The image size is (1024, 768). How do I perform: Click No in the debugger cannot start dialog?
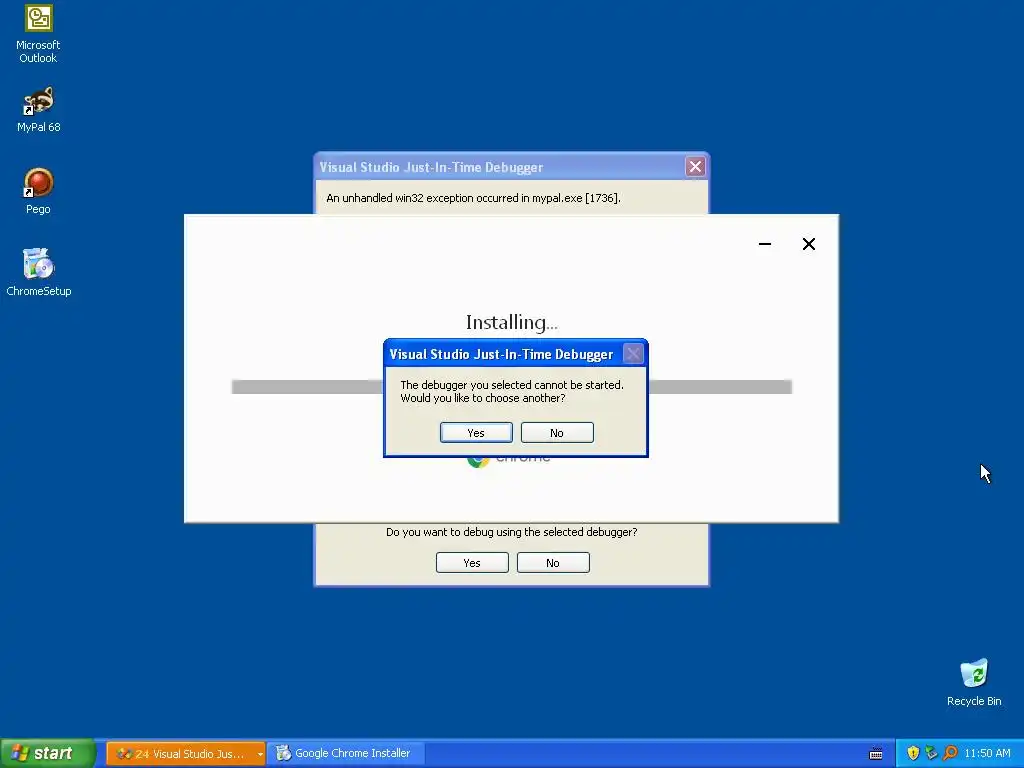pyautogui.click(x=557, y=432)
